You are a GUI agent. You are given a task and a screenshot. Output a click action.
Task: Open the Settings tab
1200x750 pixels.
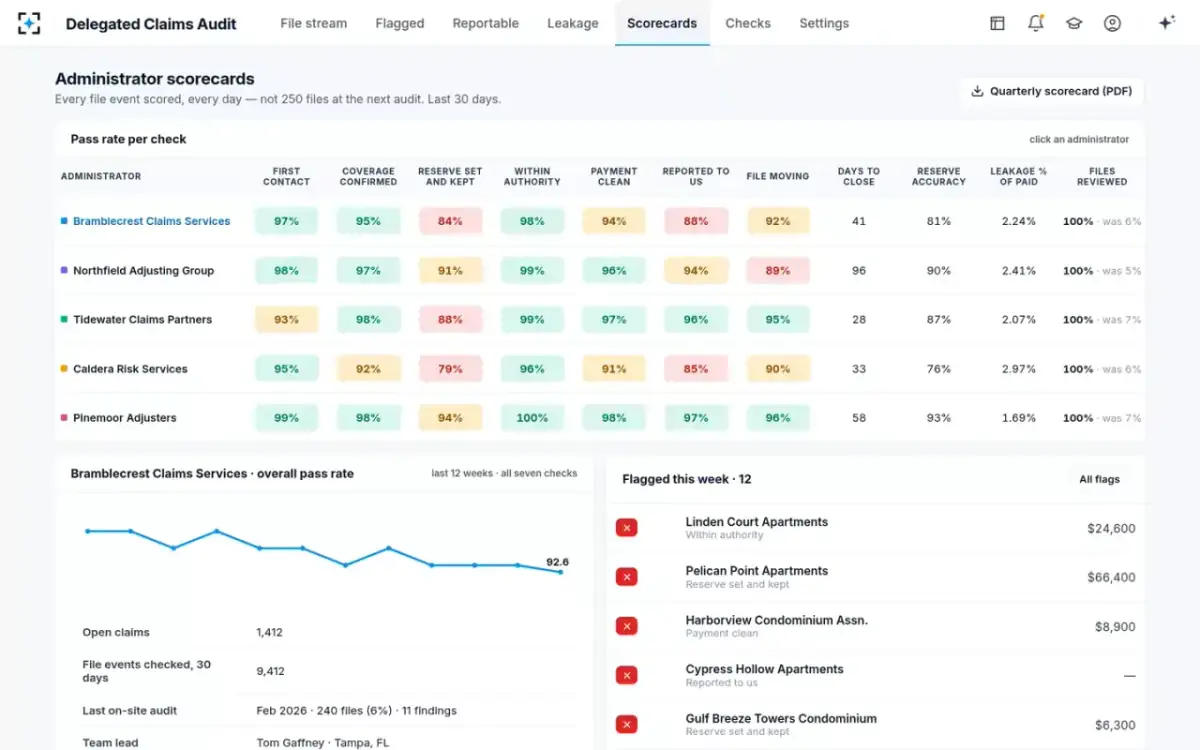pos(824,23)
